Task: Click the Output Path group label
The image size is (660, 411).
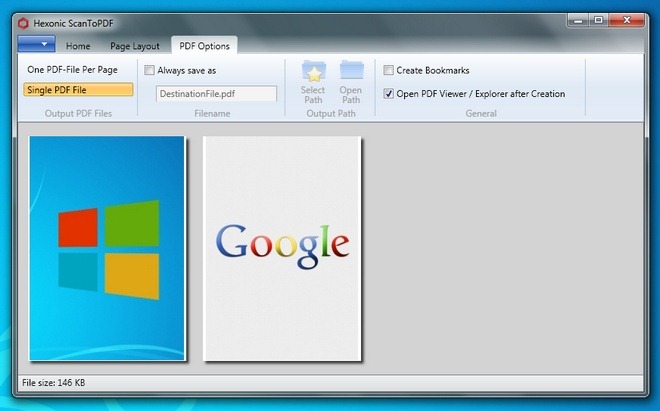Action: (331, 113)
